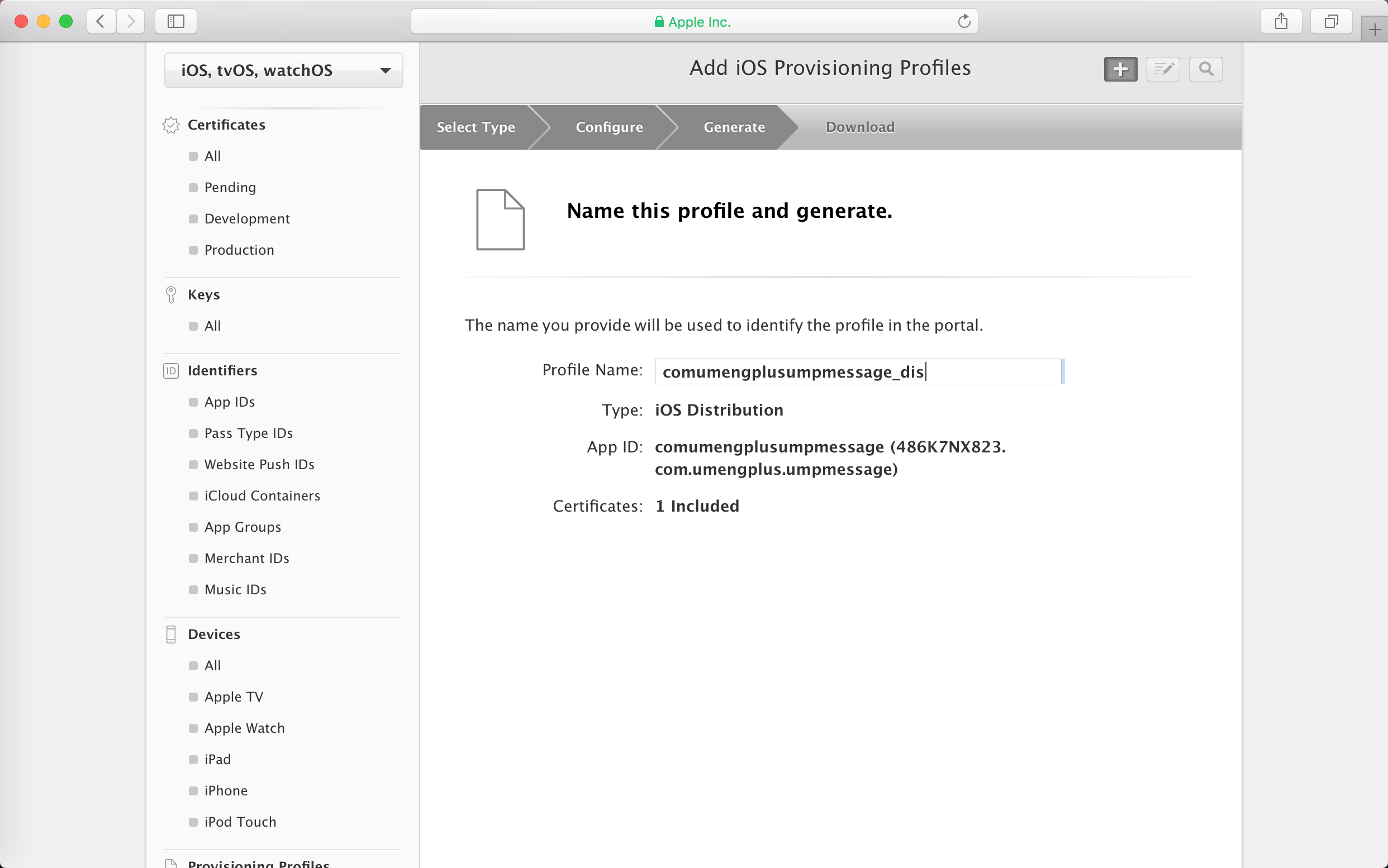Open the Safari share menu
Viewport: 1388px width, 868px height.
click(1281, 22)
